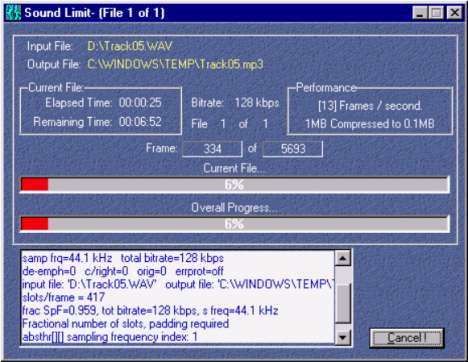Click input file path D:\Track05.WAV

130,46
